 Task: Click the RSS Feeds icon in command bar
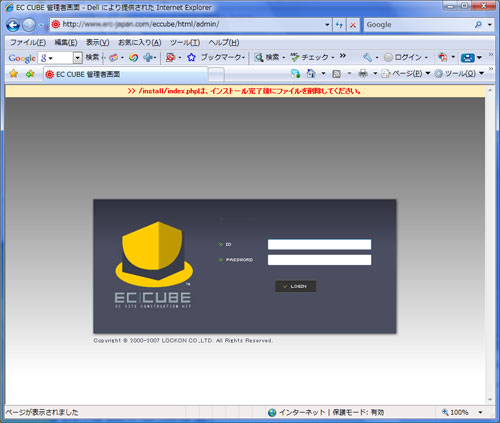click(x=336, y=74)
